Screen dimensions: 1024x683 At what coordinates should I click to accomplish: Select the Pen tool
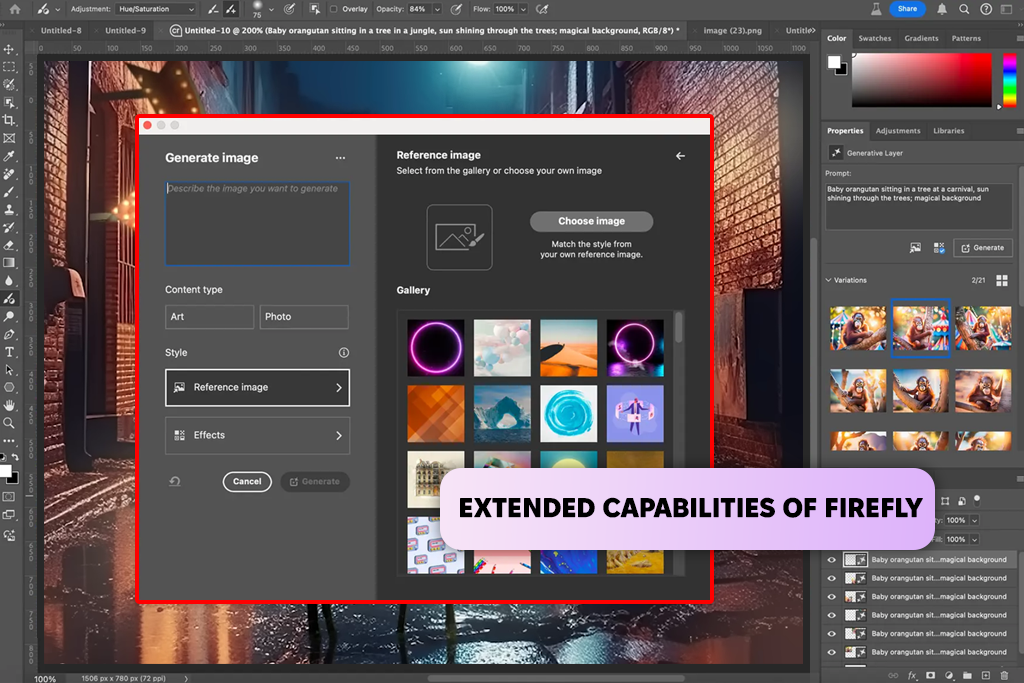point(9,334)
